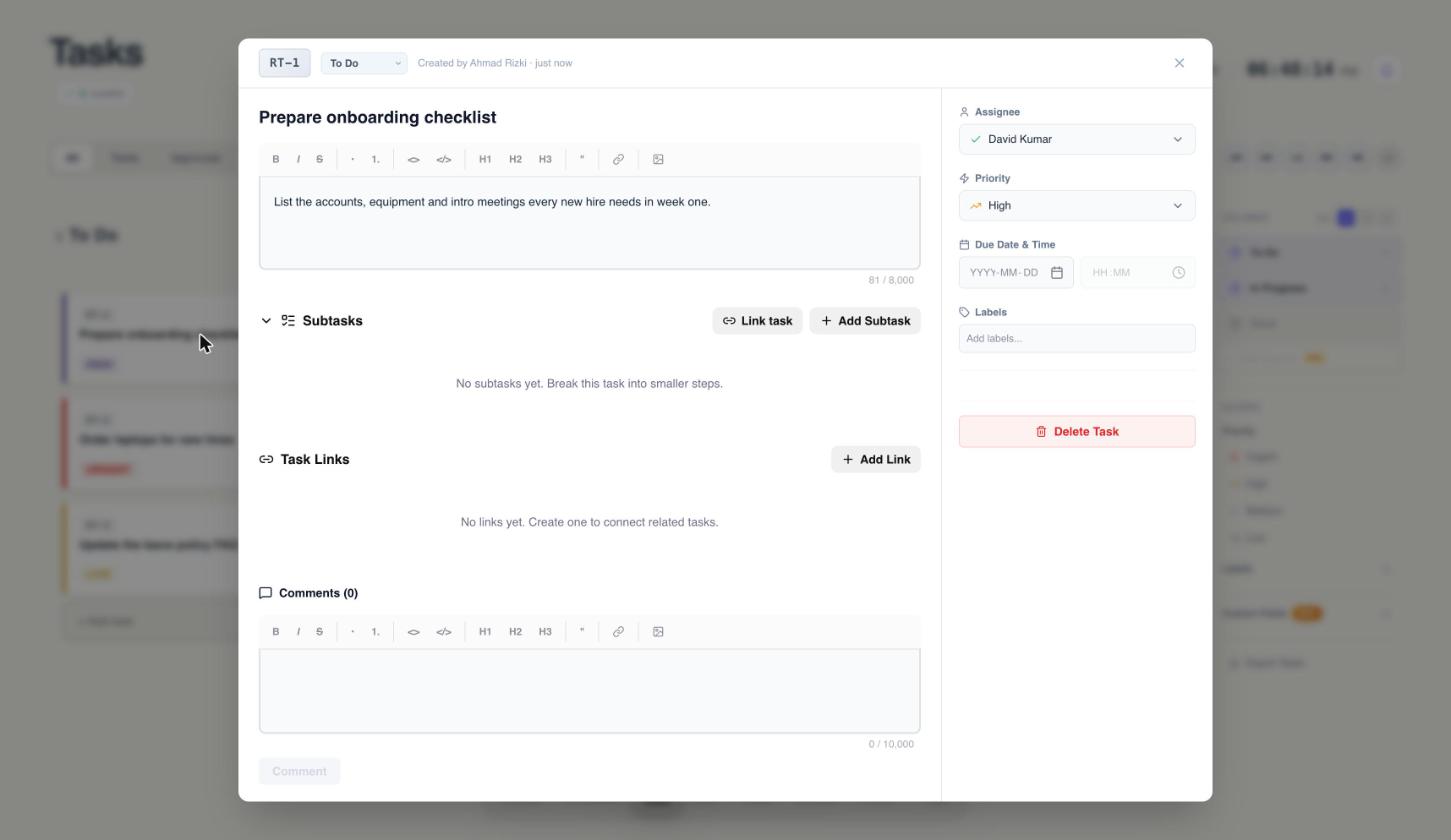Viewport: 1451px width, 840px height.
Task: Insert numbered list in the description toolbar
Action: tap(376, 159)
